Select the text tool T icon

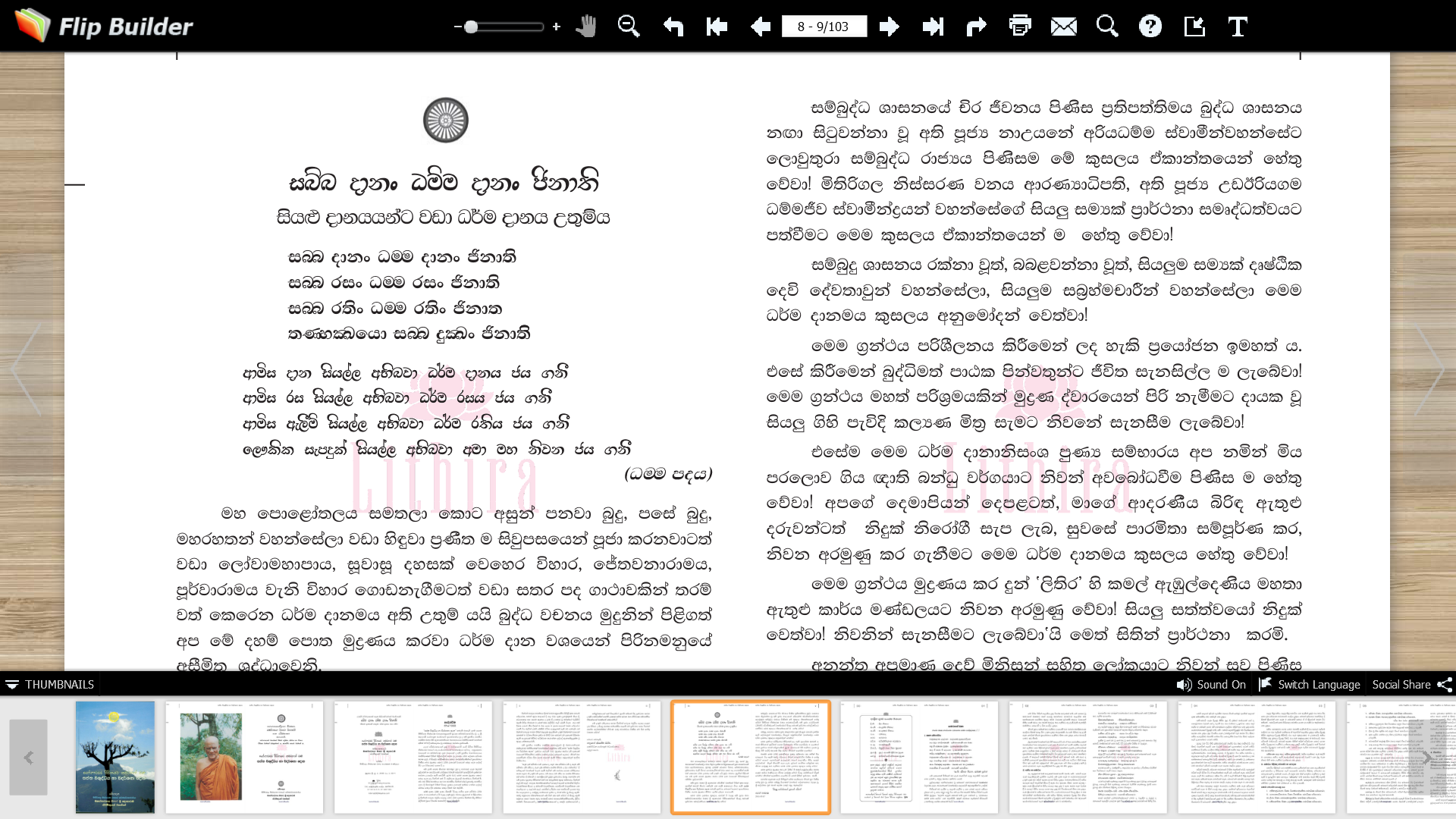[x=1238, y=27]
